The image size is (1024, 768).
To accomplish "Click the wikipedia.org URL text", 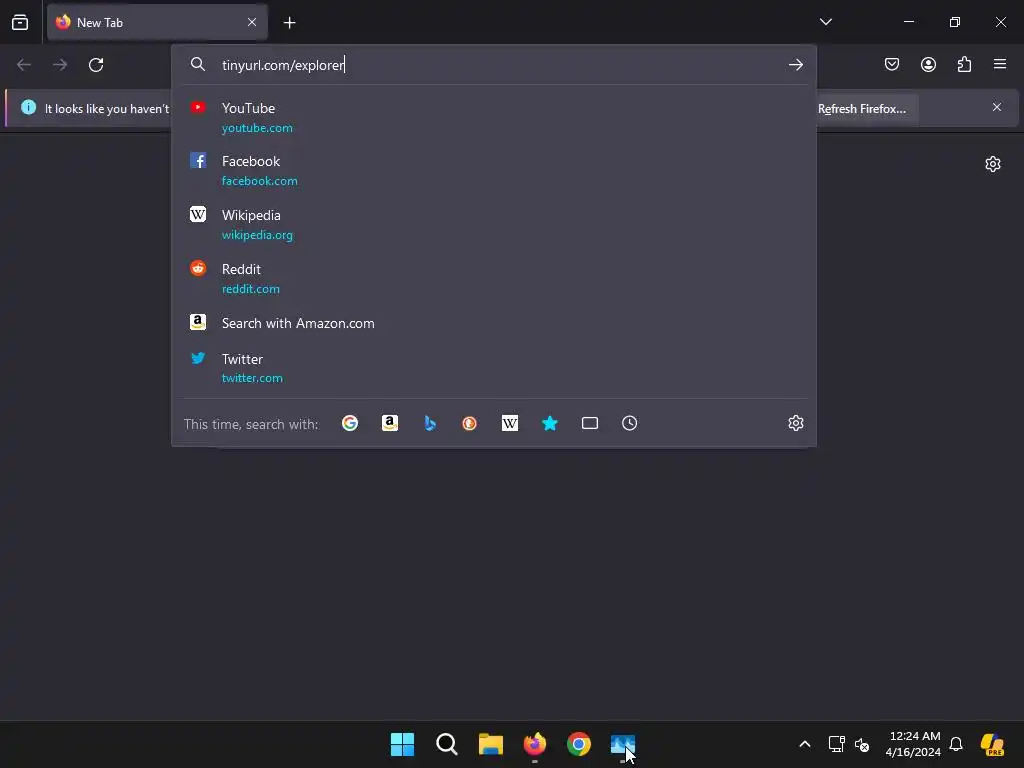I will point(257,235).
